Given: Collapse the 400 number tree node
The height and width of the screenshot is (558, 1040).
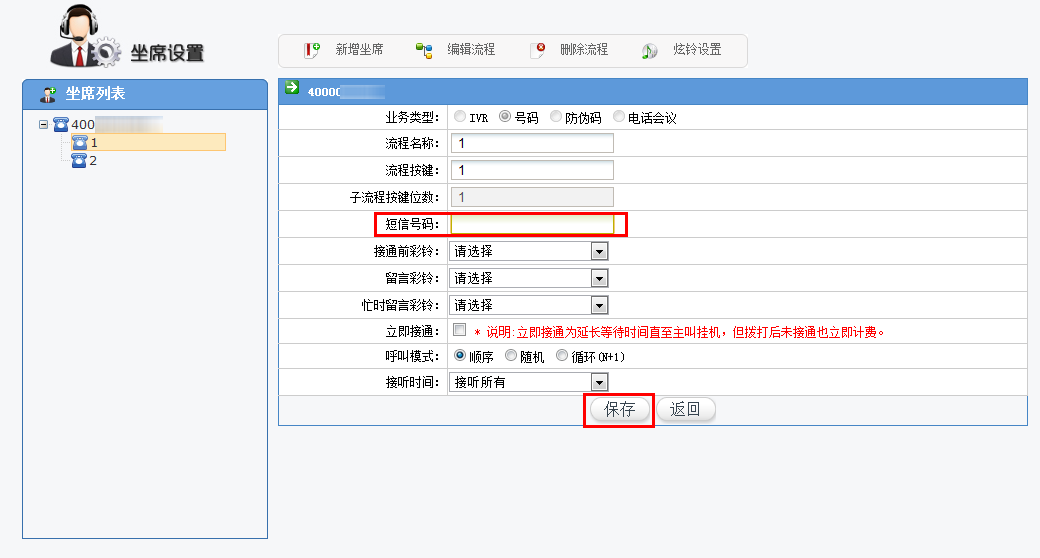Looking at the screenshot, I should click(x=43, y=125).
